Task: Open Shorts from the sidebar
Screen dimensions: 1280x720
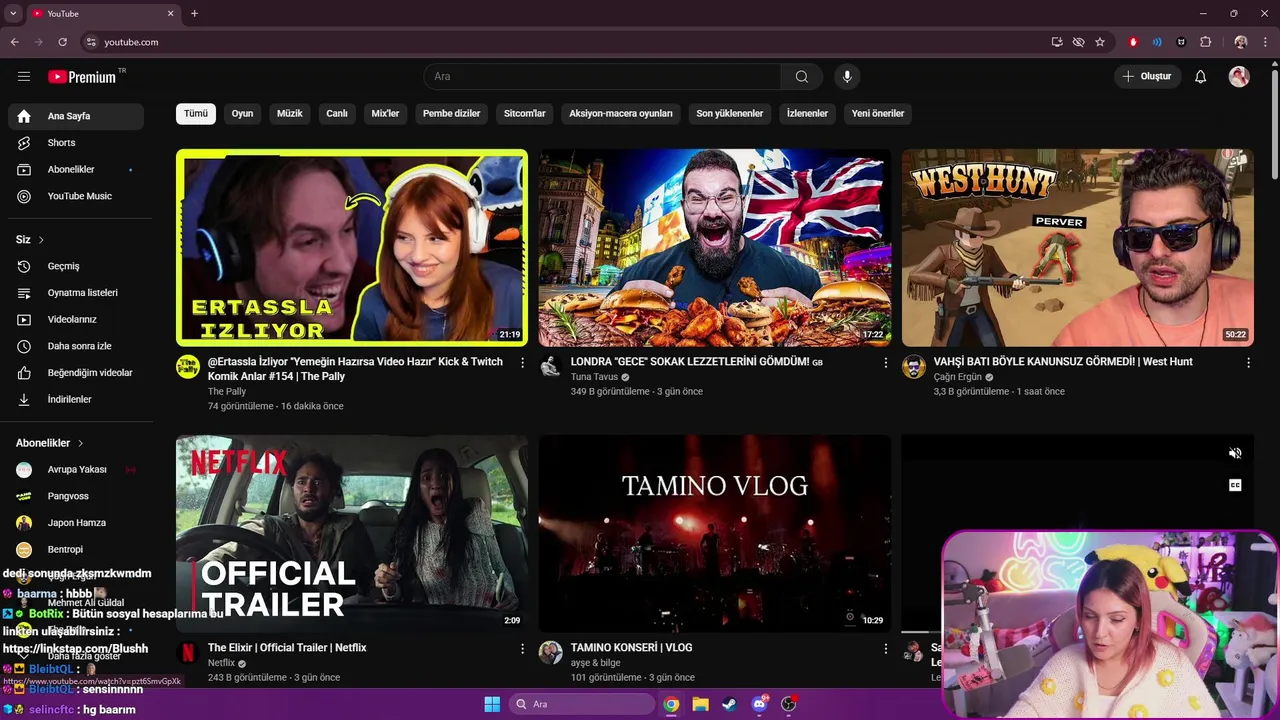Action: tap(76, 143)
